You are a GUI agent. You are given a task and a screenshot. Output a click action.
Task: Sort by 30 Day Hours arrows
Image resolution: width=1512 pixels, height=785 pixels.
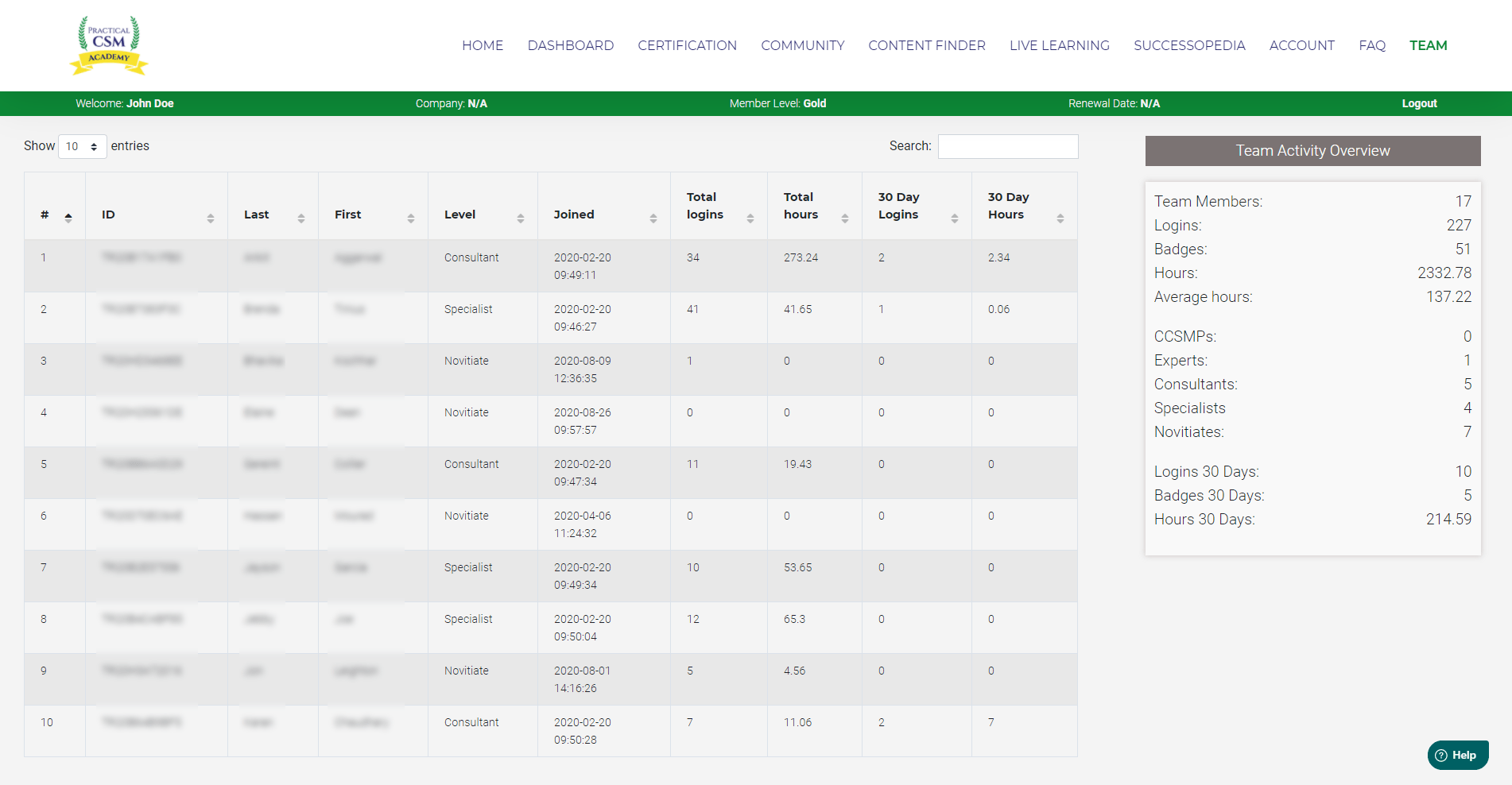click(1060, 218)
